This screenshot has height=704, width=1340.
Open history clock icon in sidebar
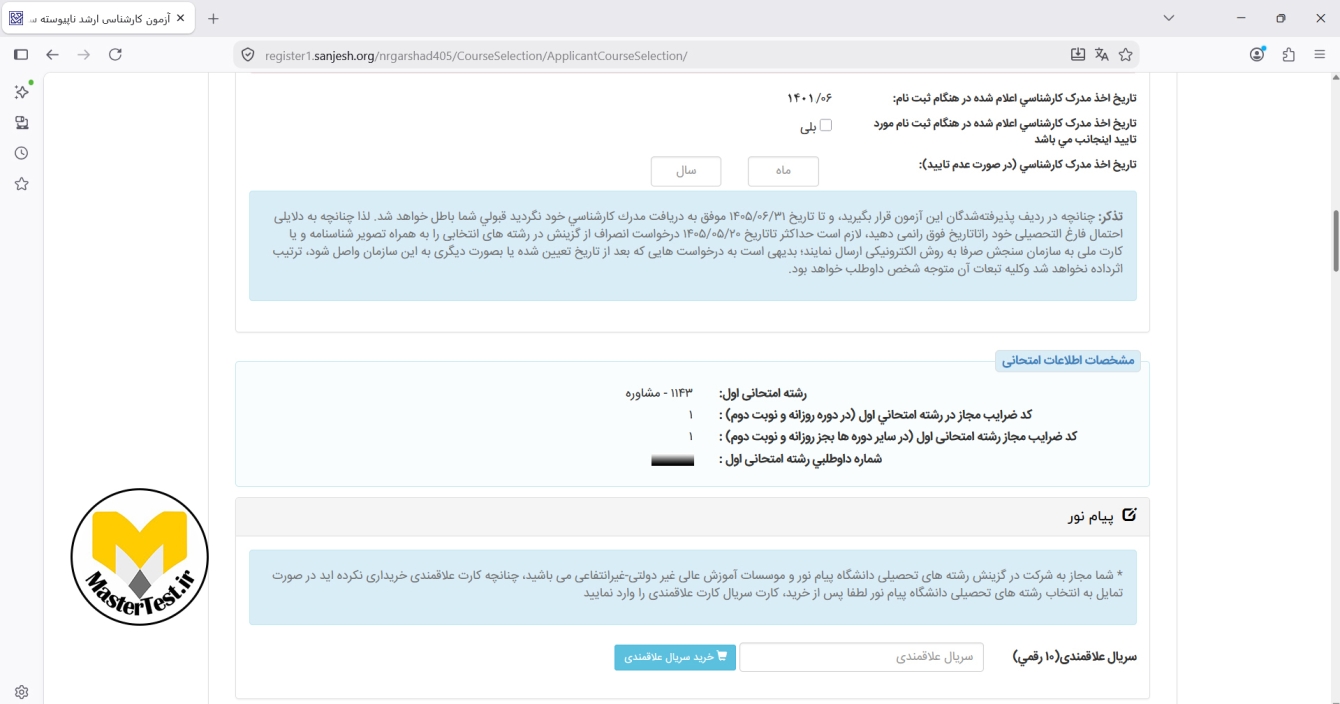[22, 153]
